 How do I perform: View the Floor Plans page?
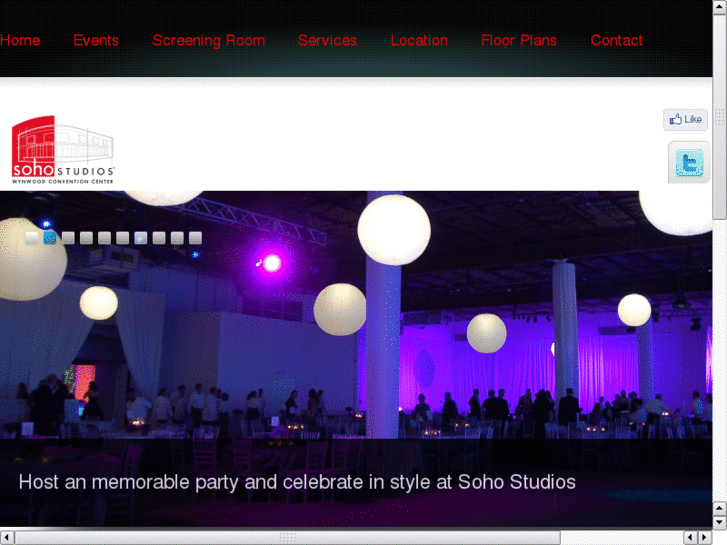pos(519,40)
